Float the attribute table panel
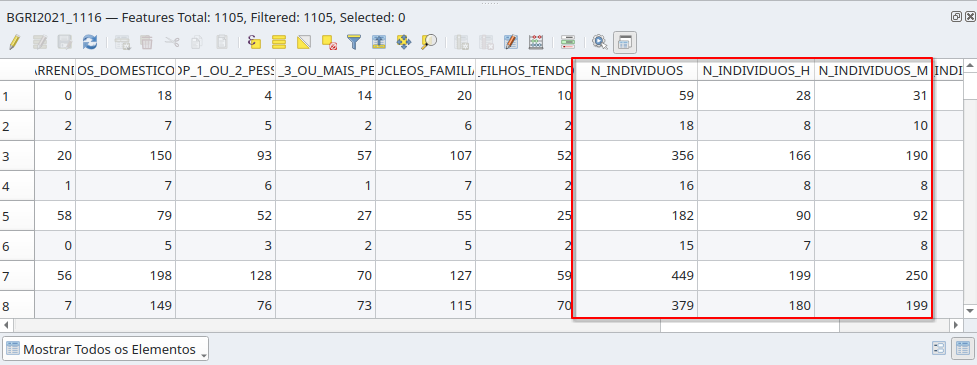The width and height of the screenshot is (977, 365). pos(956,17)
